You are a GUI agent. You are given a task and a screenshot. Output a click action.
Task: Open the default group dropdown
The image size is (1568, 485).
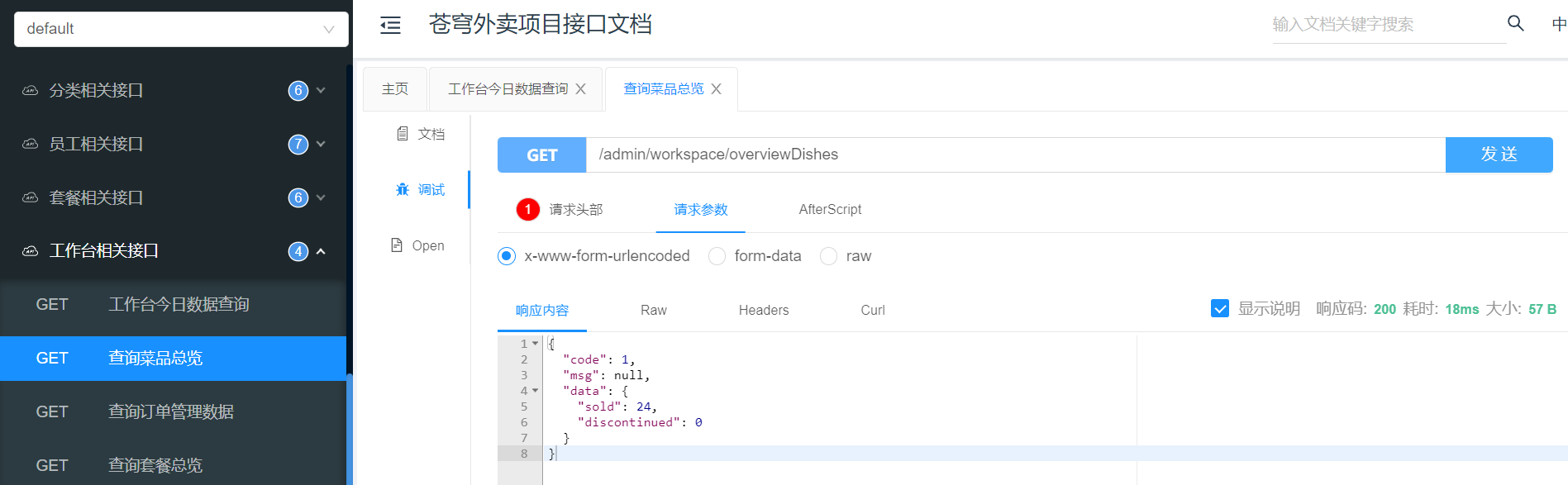click(x=181, y=29)
